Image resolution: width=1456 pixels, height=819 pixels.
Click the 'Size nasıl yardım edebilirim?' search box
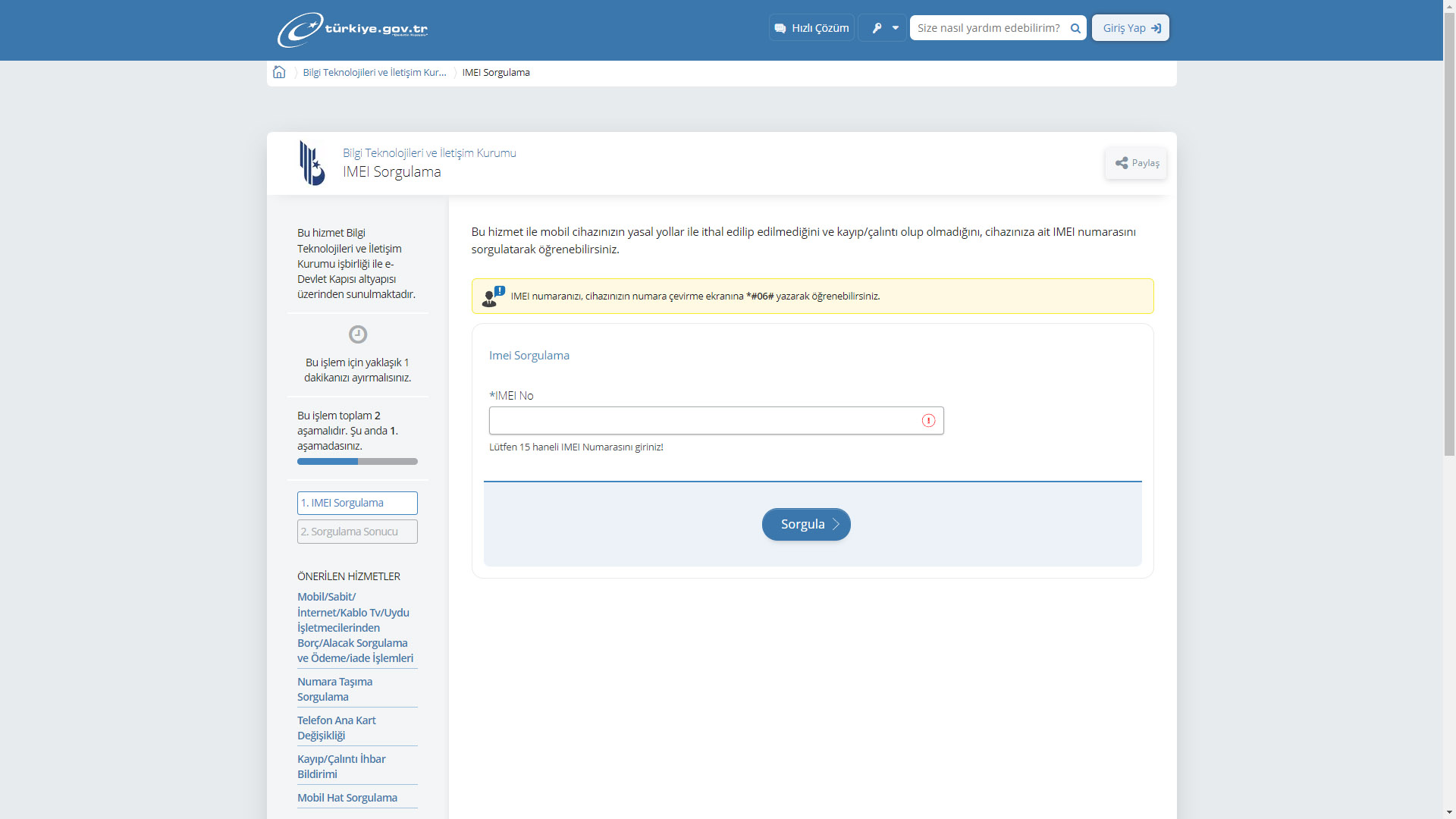pyautogui.click(x=987, y=28)
